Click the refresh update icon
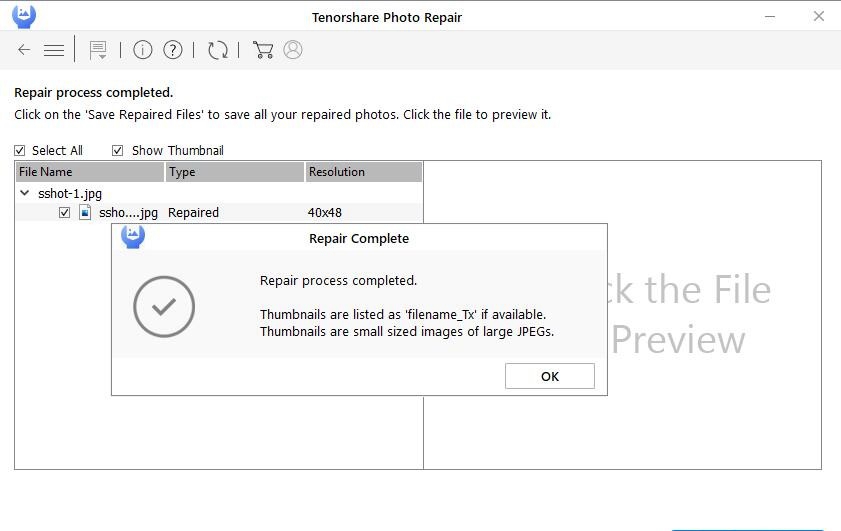 click(x=218, y=50)
